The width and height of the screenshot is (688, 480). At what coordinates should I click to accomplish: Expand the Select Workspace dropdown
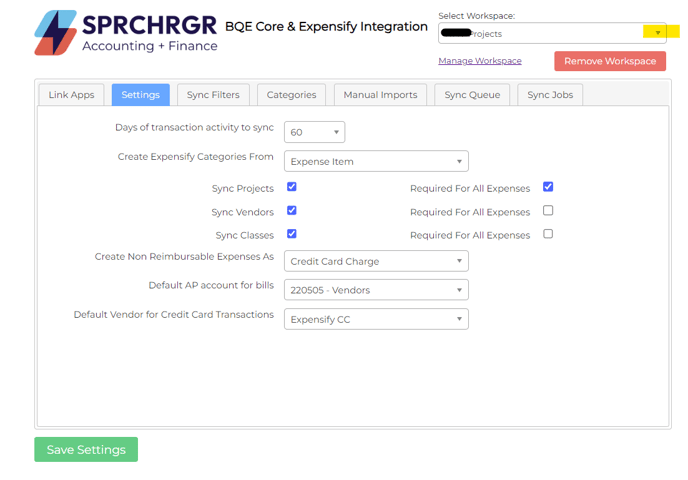552,33
